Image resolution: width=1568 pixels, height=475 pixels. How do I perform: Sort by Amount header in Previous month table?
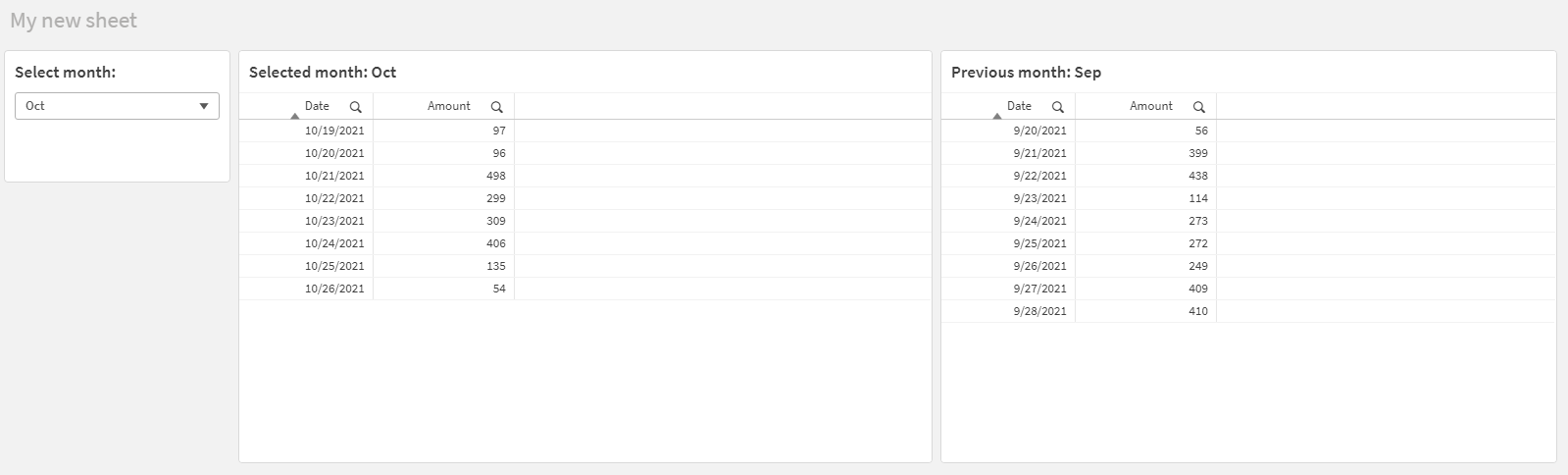pyautogui.click(x=1150, y=106)
